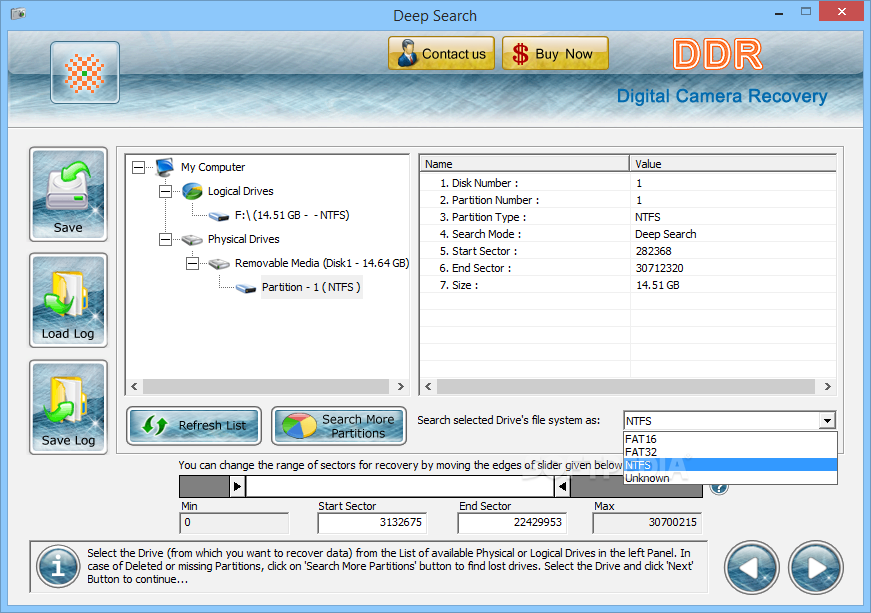The height and width of the screenshot is (613, 871).
Task: Collapse the Physical Drives node
Action: tap(166, 239)
